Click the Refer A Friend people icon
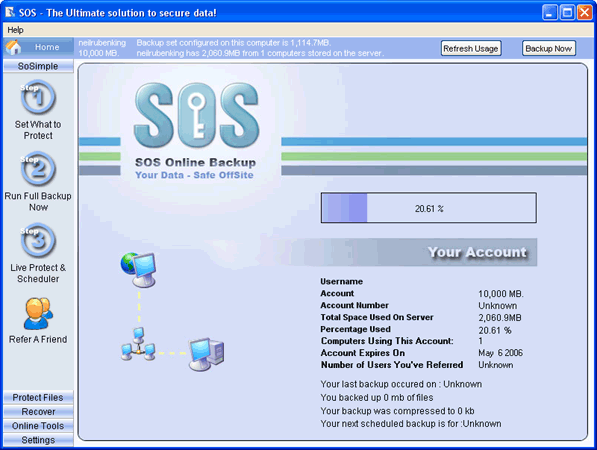597x450 pixels. [38, 313]
